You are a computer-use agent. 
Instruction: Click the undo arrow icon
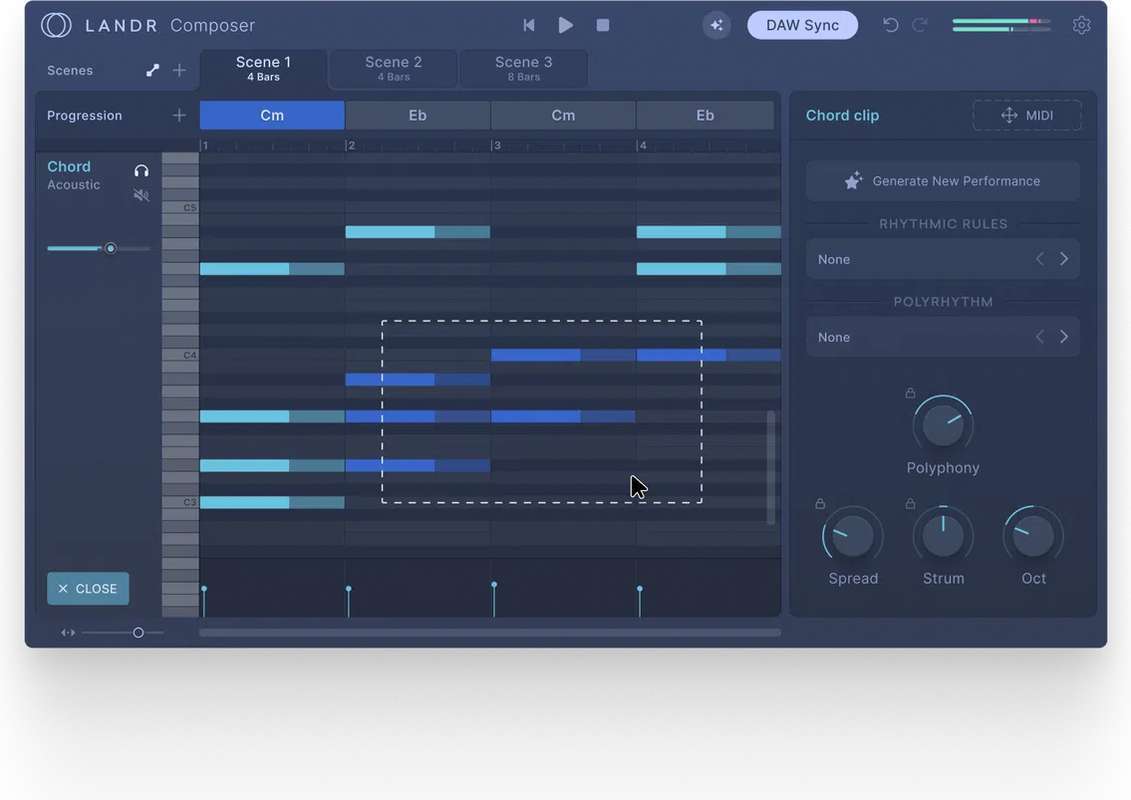pyautogui.click(x=890, y=25)
